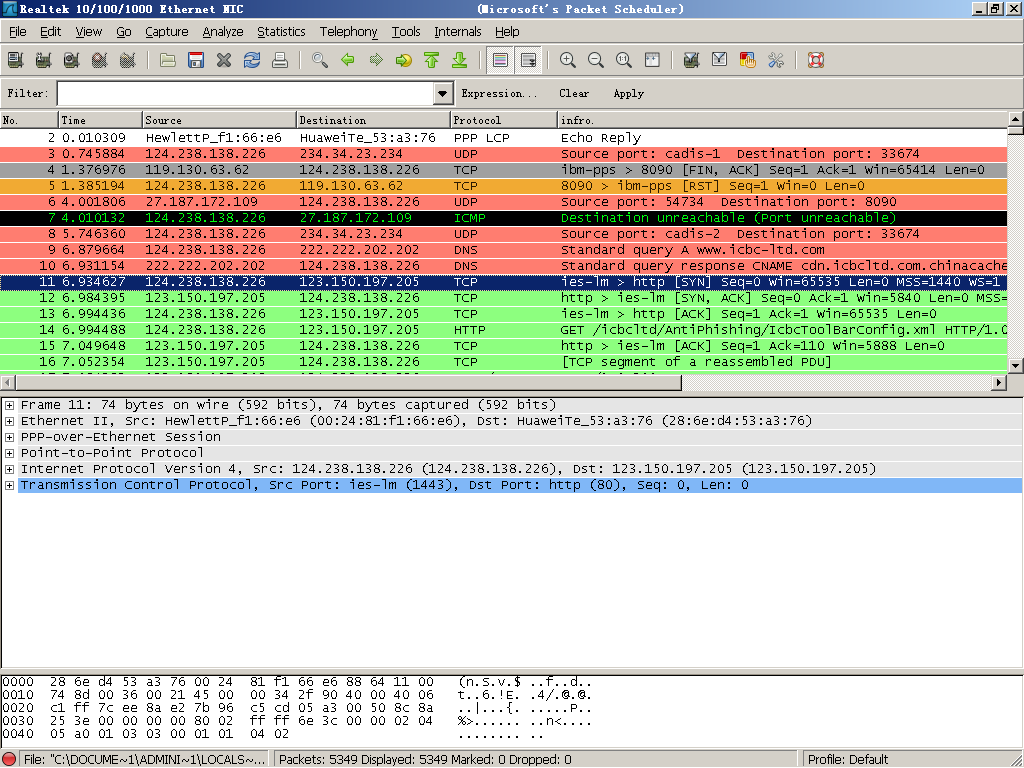The image size is (1024, 768).
Task: Open a capture file folder icon
Action: click(168, 60)
